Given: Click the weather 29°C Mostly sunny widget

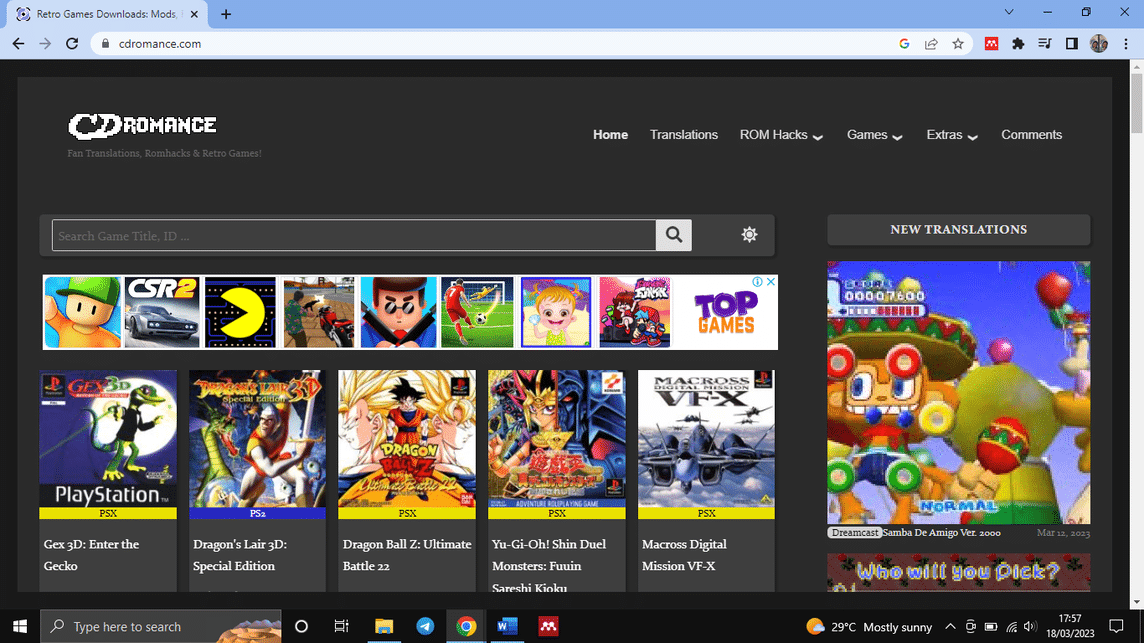Looking at the screenshot, I should [869, 626].
